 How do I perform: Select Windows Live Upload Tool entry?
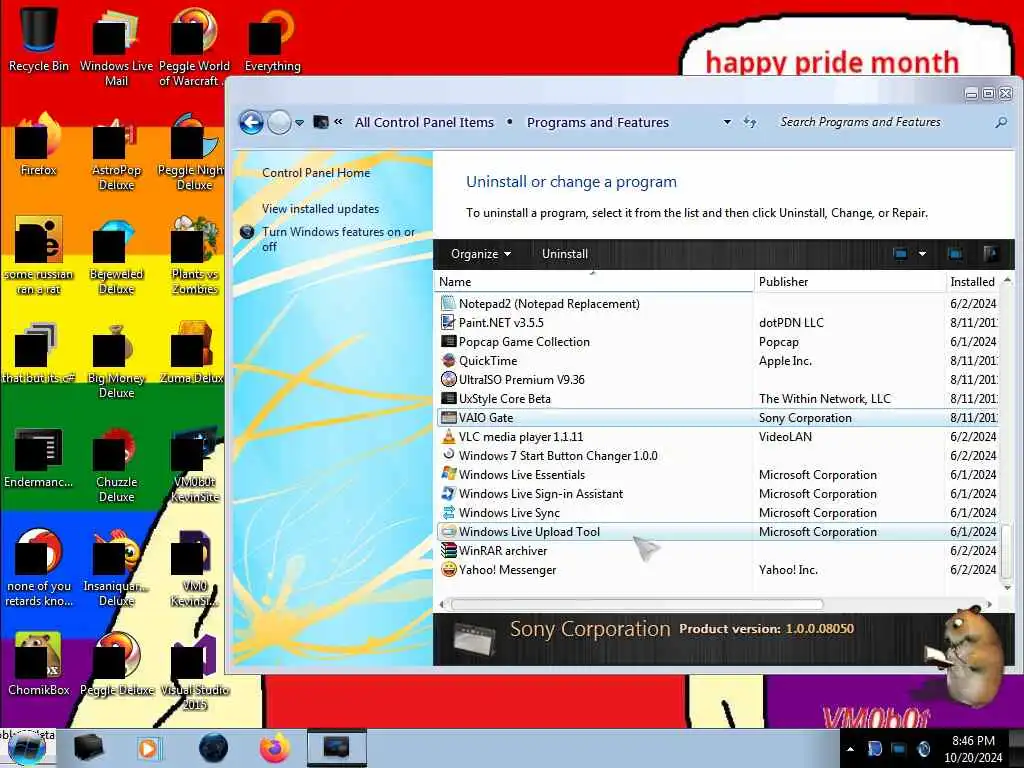pyautogui.click(x=717, y=532)
